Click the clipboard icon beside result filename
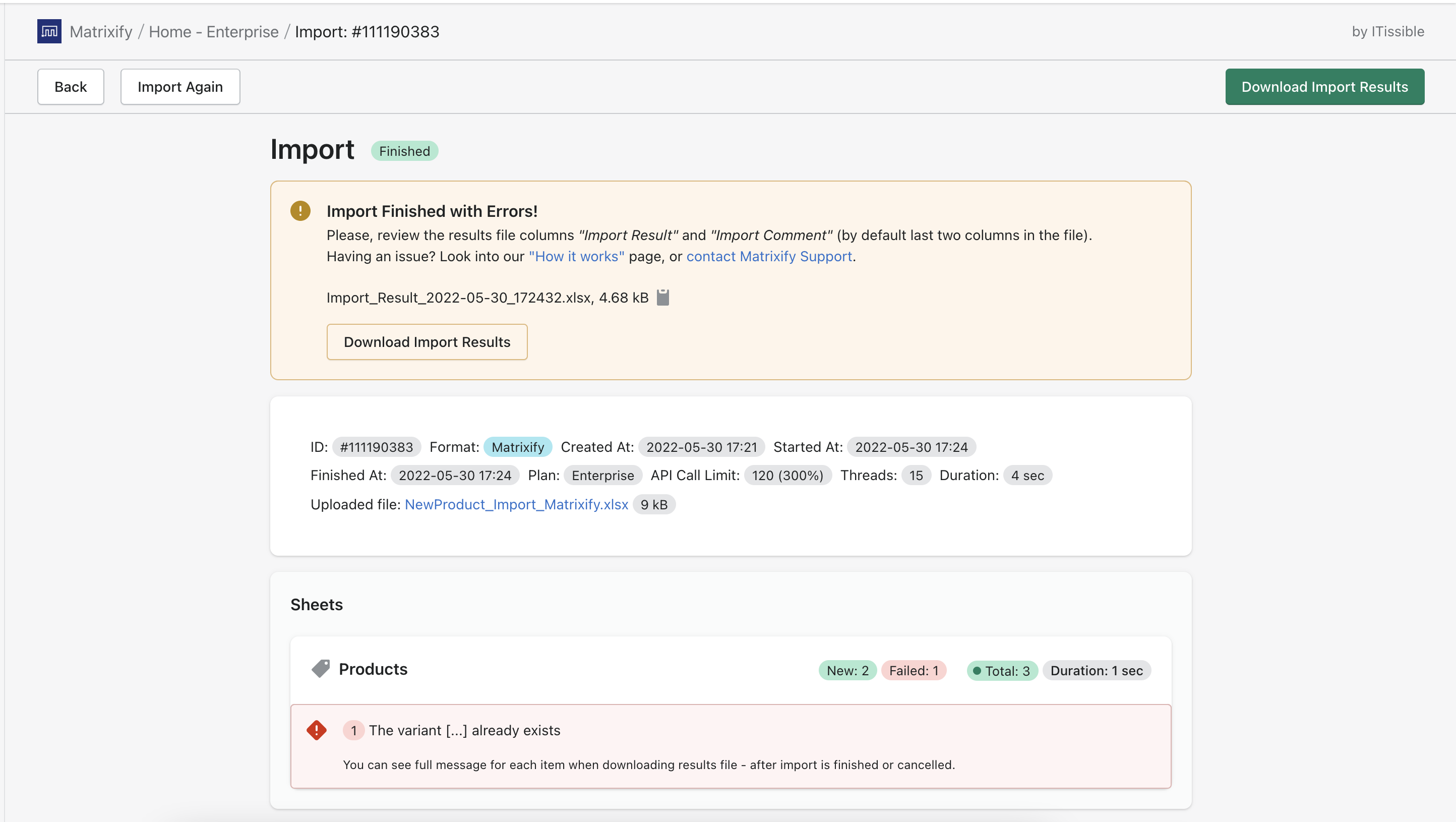 pos(663,298)
